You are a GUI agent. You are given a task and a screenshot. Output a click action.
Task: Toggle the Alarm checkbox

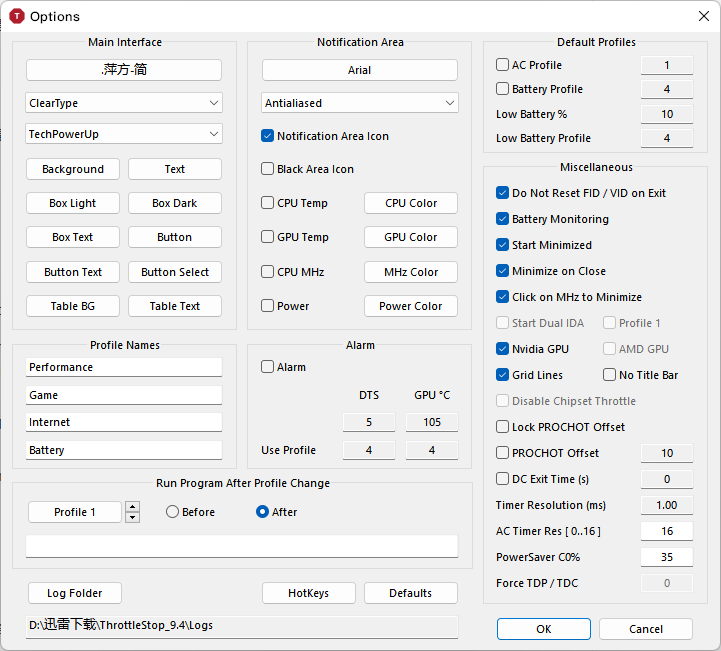click(x=268, y=367)
